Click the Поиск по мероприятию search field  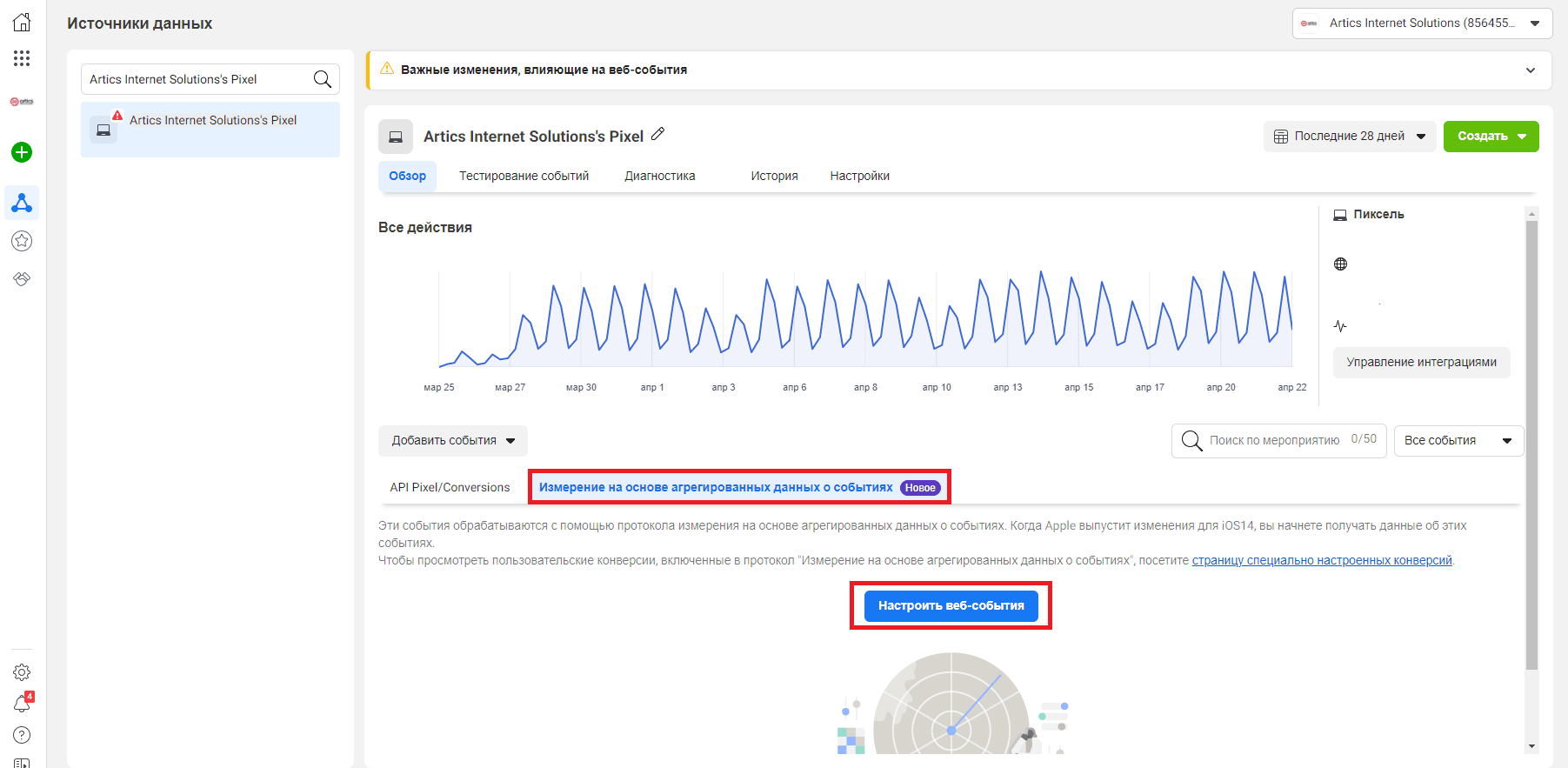1278,441
